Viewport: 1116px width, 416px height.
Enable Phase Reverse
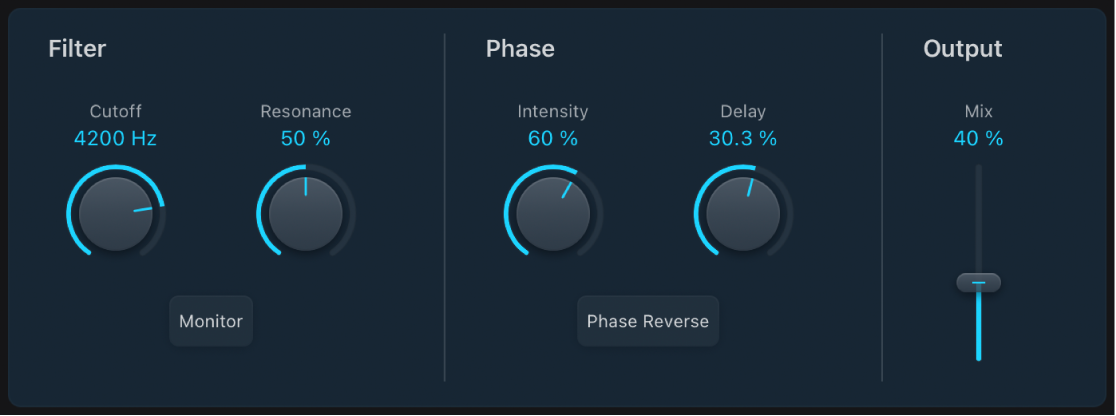pos(648,321)
